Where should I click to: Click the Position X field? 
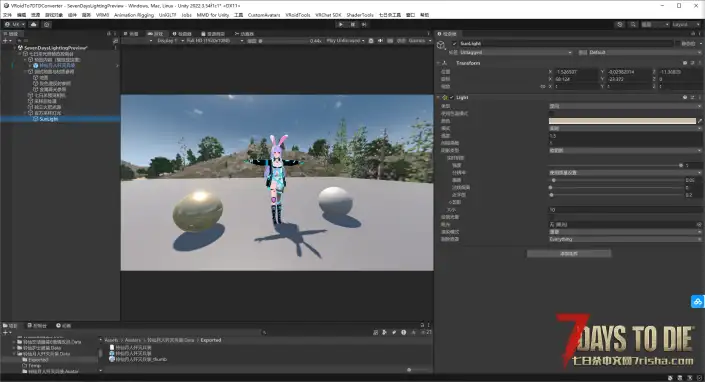click(576, 72)
